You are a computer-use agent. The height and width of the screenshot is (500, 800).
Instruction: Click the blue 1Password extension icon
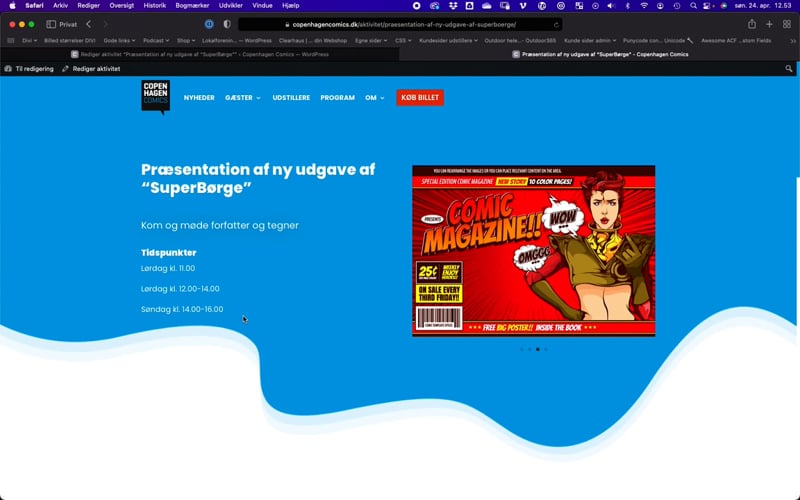click(x=209, y=24)
